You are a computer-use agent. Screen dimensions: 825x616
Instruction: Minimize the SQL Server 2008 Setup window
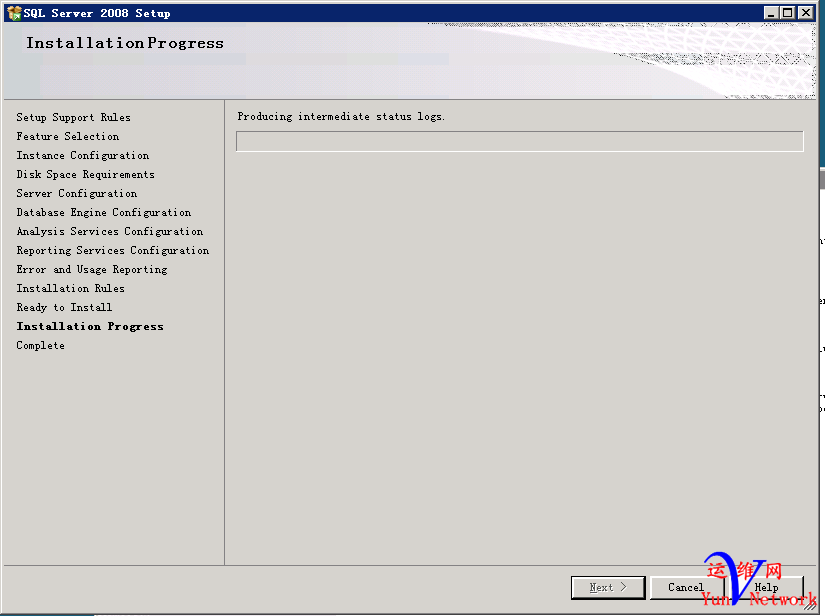771,13
